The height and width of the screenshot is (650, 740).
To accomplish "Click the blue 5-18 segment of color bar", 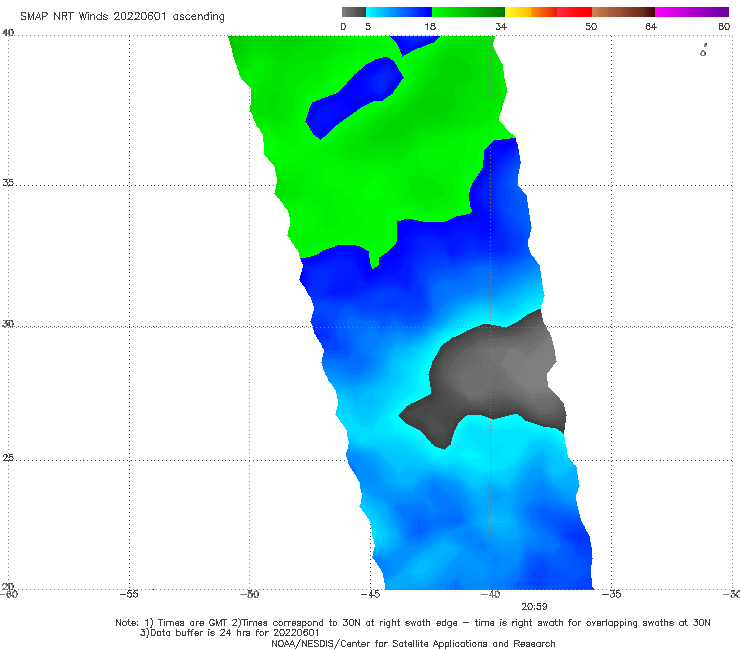I will click(399, 12).
